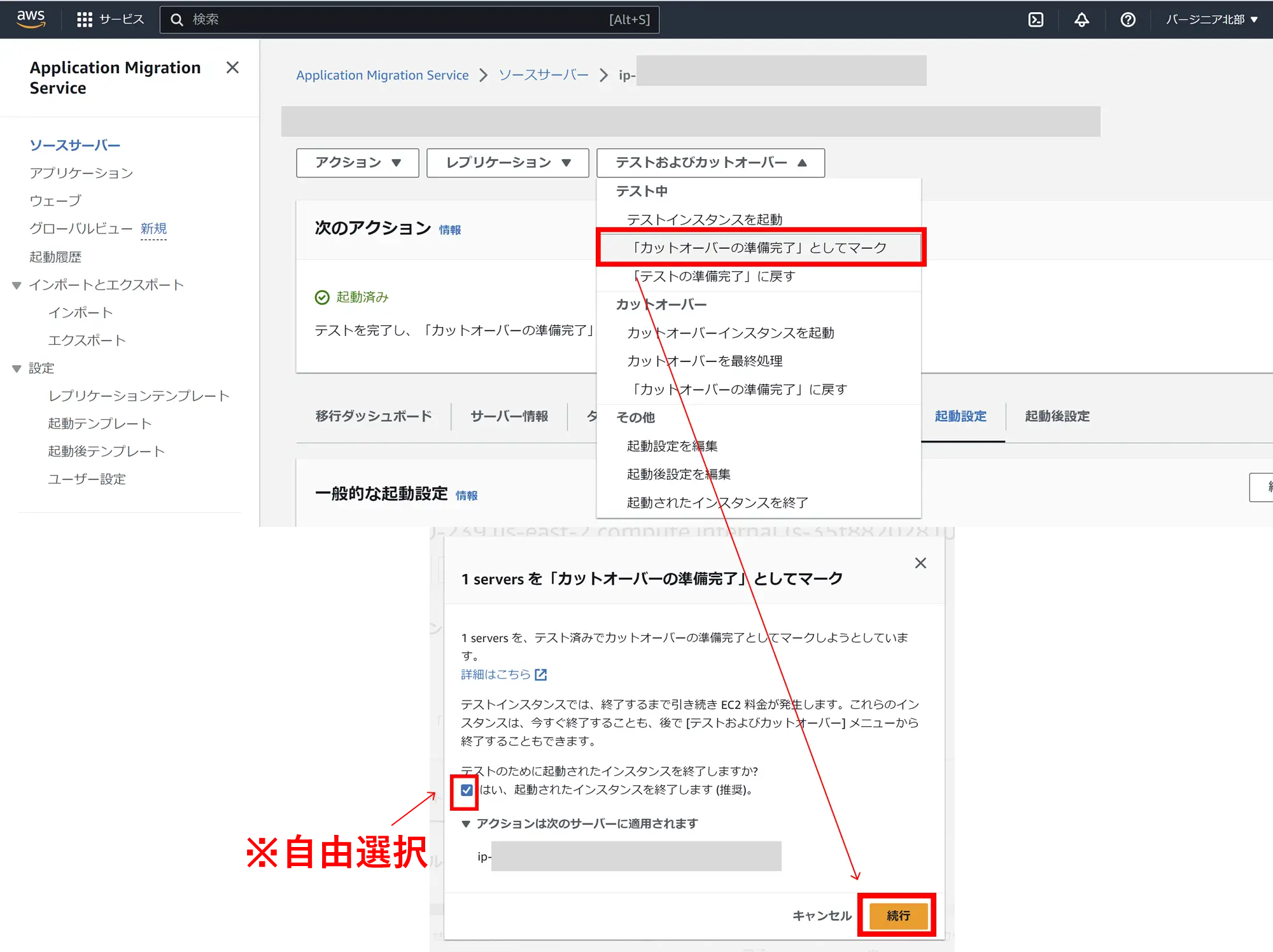Open the アクション dropdown button
This screenshot has width=1273, height=952.
click(x=358, y=163)
